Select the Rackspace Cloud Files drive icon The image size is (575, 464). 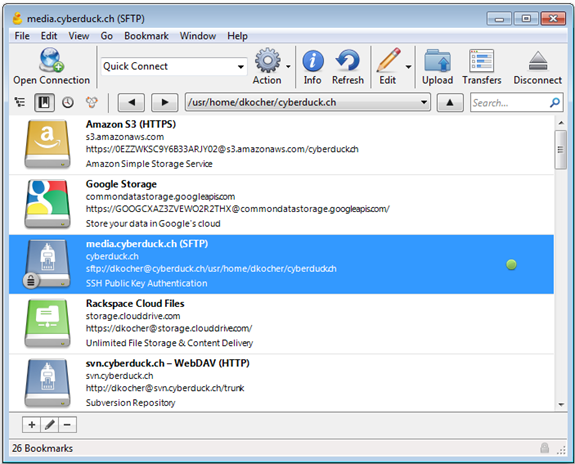pyautogui.click(x=47, y=324)
